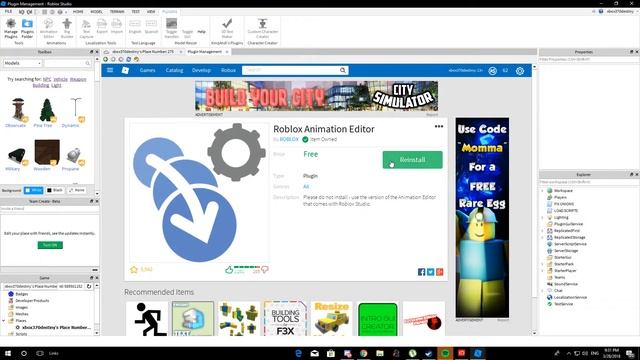Viewport: 640px width, 360px height.
Task: Expand ReplicatedStorage in Explorer
Action: pos(542,238)
